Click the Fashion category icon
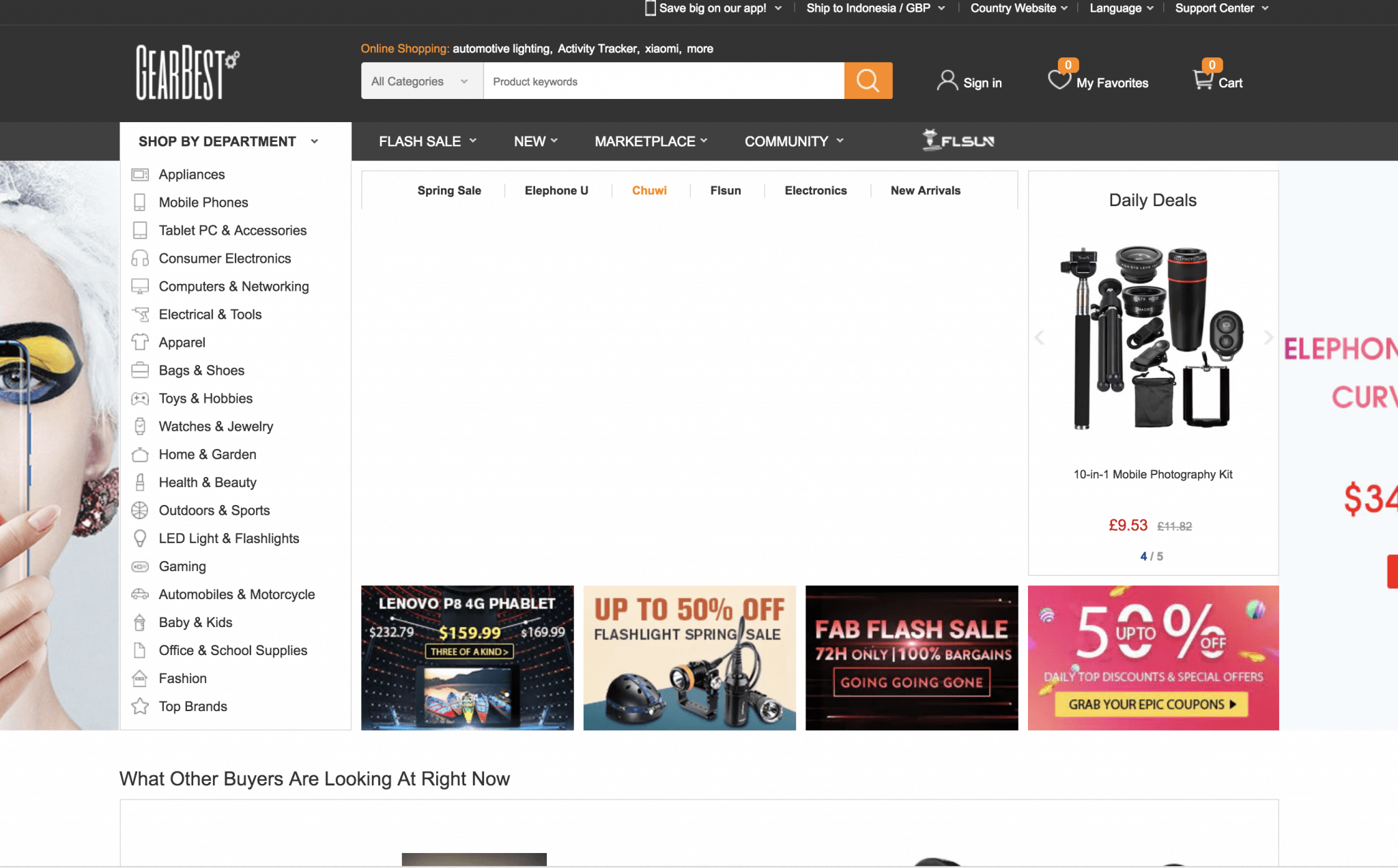 [x=140, y=678]
